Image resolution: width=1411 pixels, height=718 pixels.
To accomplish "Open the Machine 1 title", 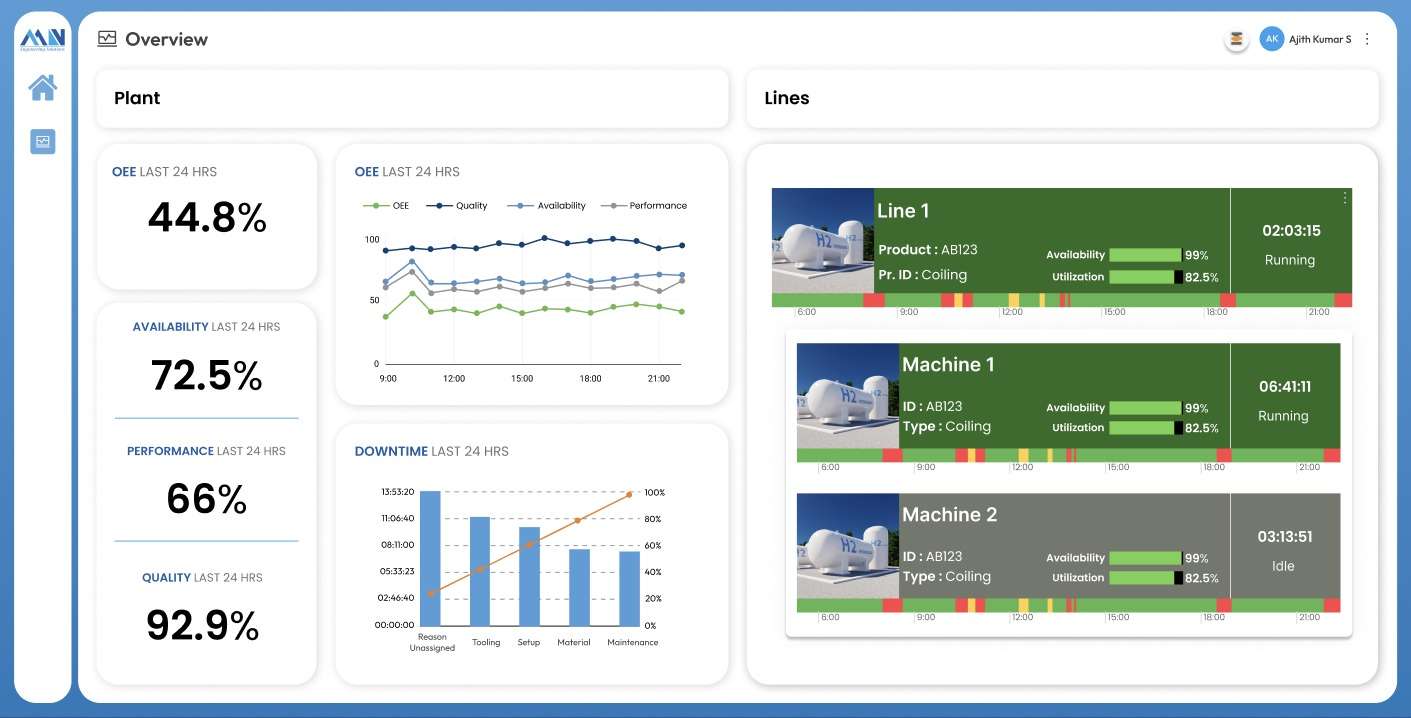I will click(948, 365).
